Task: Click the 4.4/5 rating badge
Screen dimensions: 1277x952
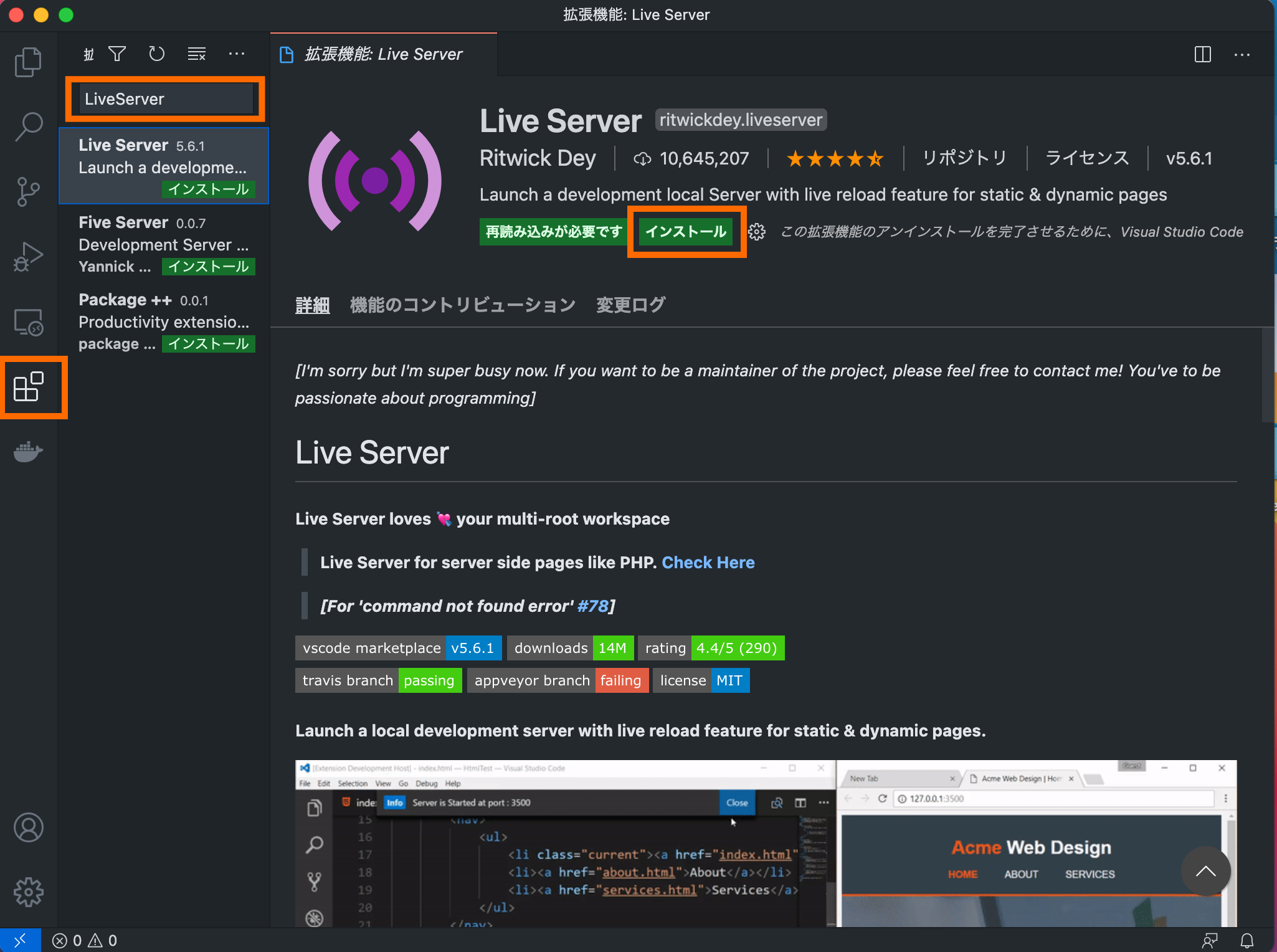Action: pos(737,648)
